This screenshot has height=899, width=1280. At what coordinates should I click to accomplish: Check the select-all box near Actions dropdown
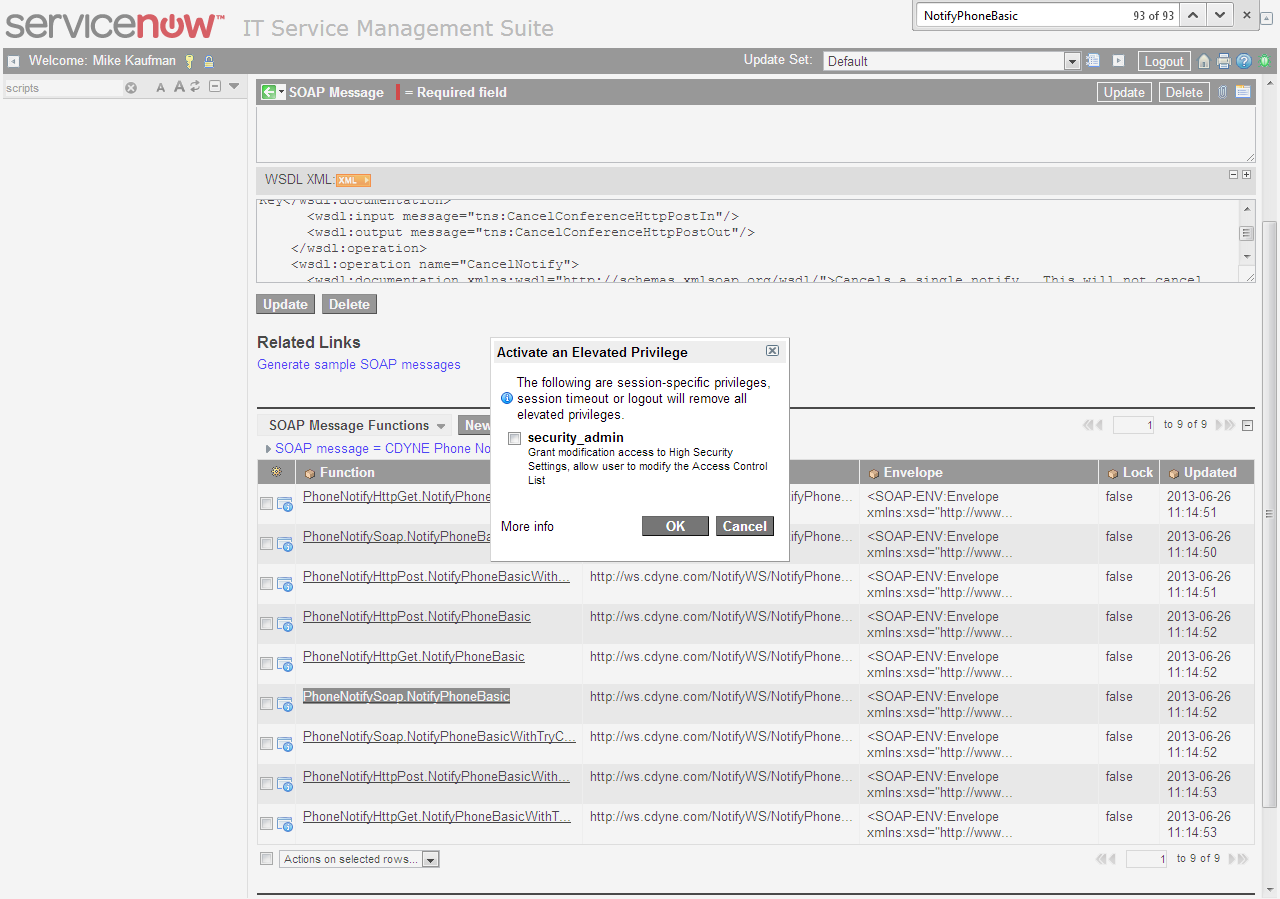click(265, 858)
